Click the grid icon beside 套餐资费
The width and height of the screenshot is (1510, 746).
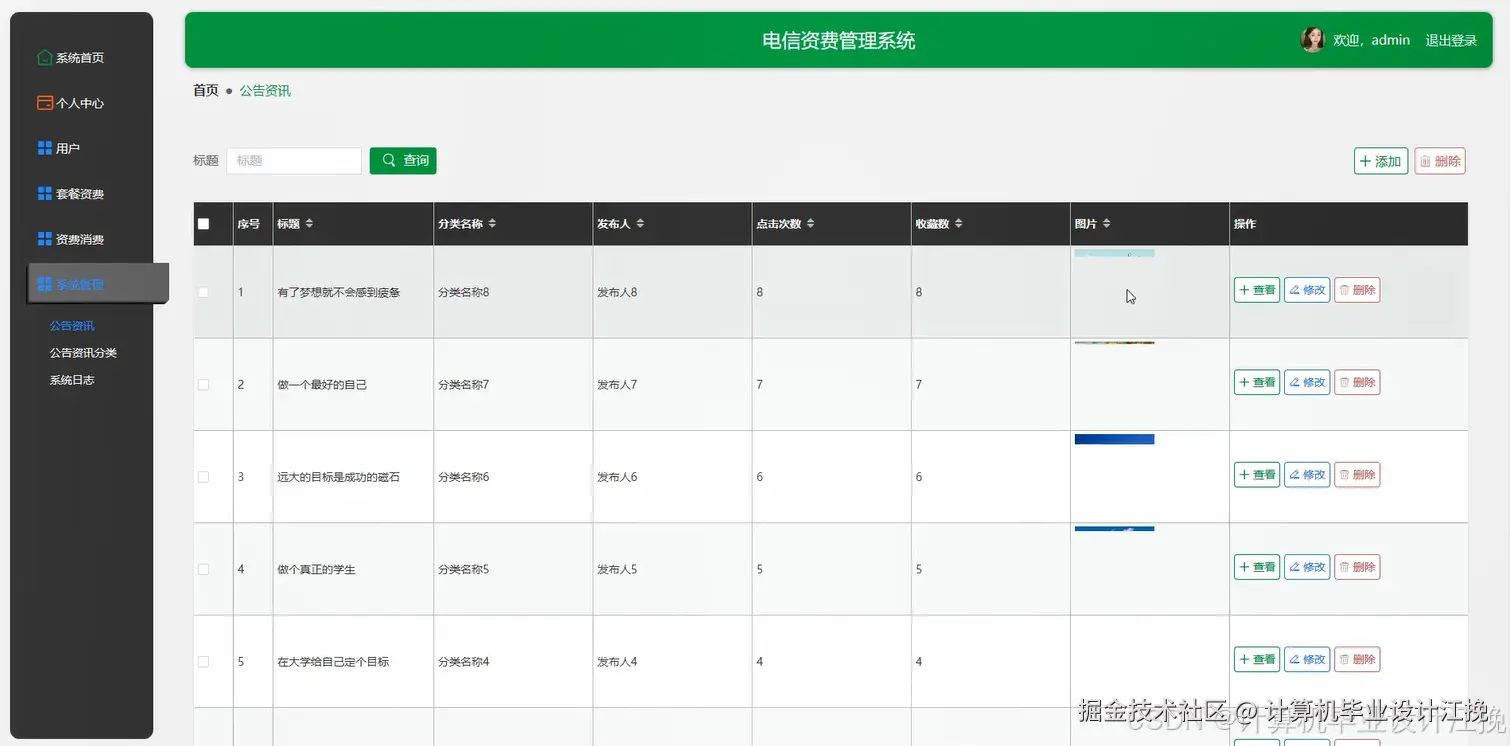click(x=45, y=194)
